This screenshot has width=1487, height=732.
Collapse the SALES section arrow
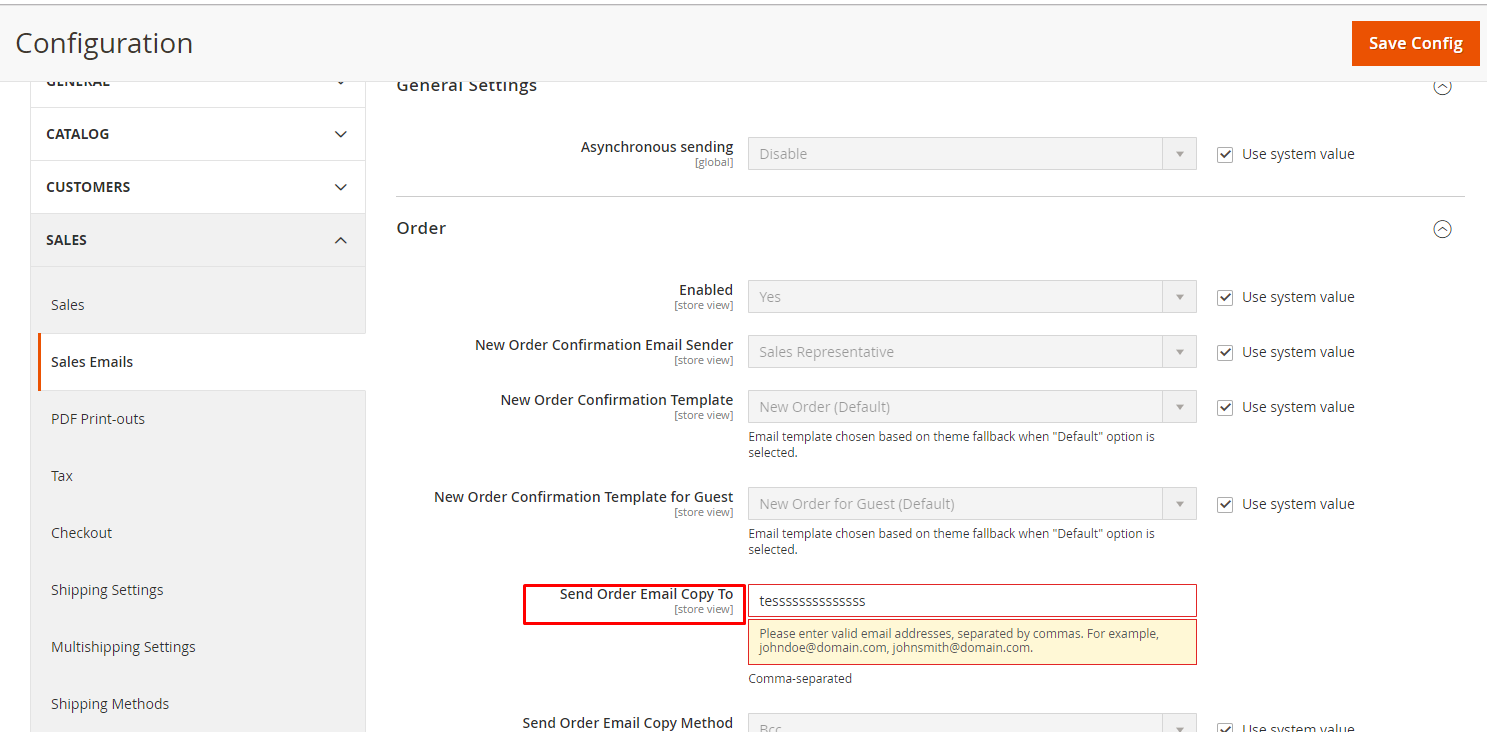[340, 240]
